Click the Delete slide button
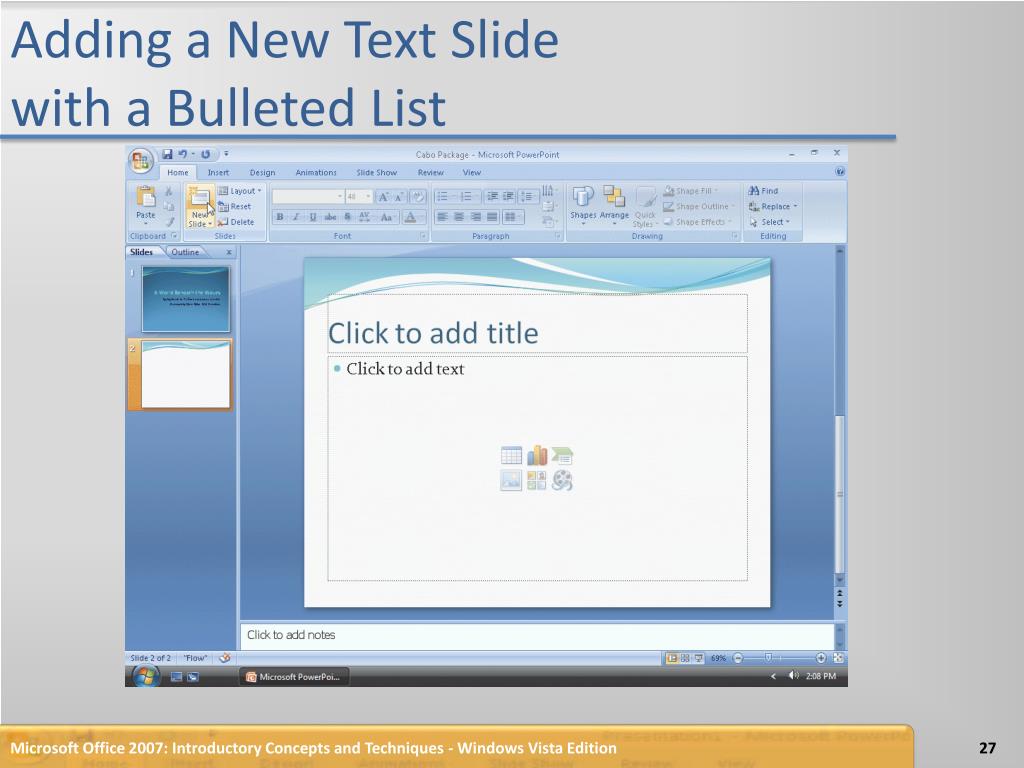Image resolution: width=1024 pixels, height=768 pixels. point(236,222)
